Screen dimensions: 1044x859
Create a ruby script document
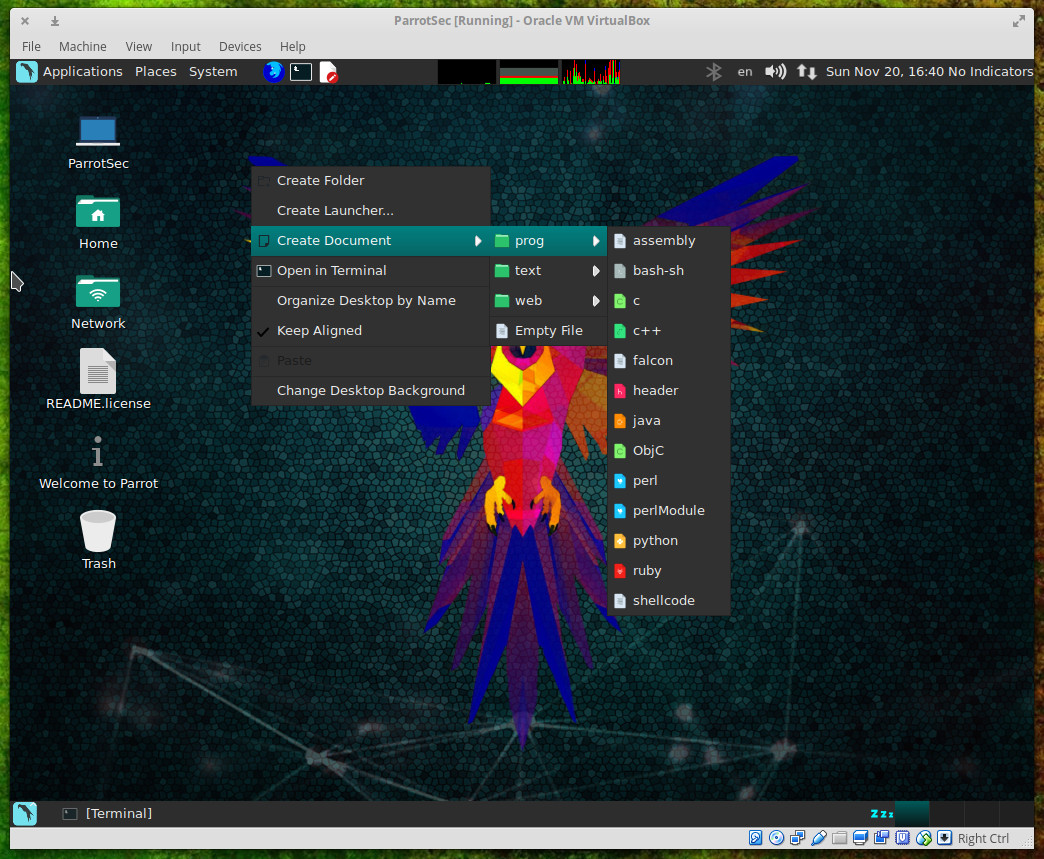668,571
